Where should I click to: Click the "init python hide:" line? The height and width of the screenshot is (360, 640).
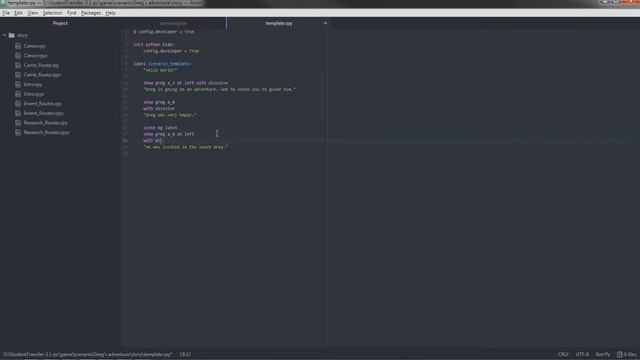[x=154, y=44]
